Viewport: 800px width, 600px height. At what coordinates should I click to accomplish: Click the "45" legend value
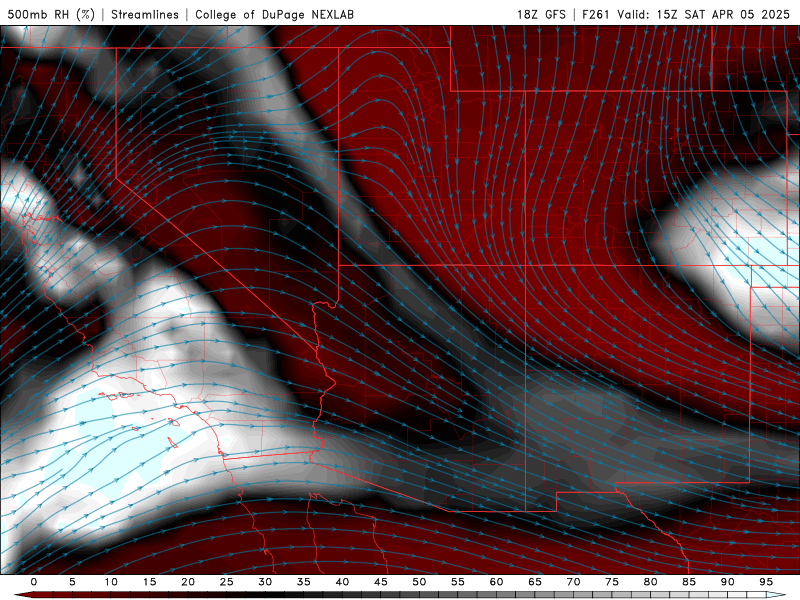[x=381, y=582]
